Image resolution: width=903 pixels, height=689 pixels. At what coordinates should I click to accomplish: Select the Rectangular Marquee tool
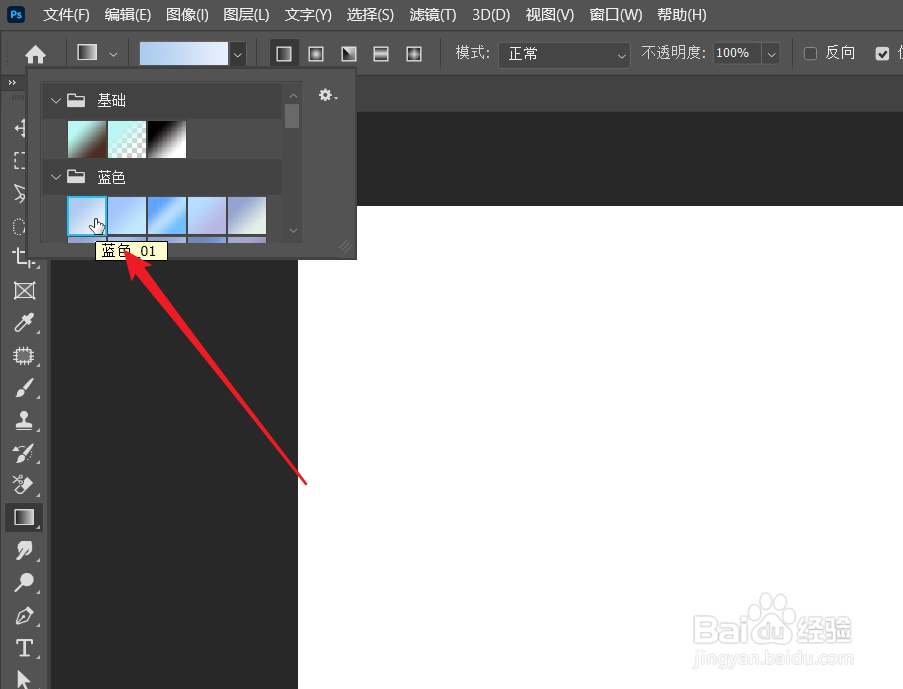pyautogui.click(x=20, y=160)
